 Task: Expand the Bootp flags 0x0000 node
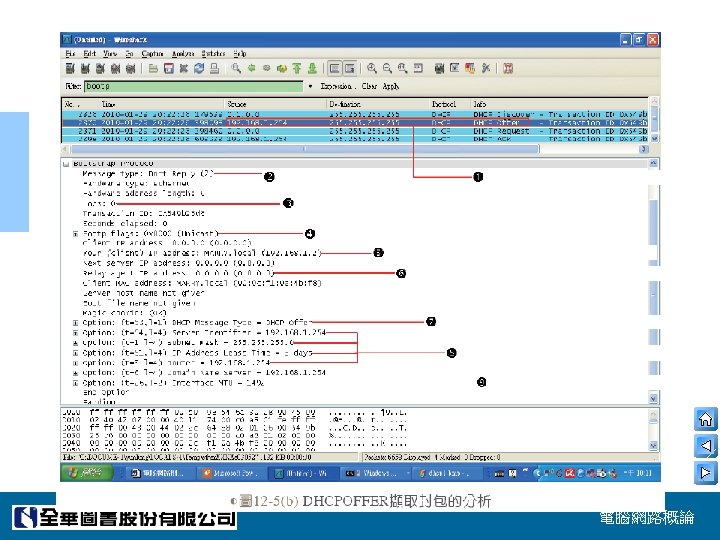[x=76, y=234]
